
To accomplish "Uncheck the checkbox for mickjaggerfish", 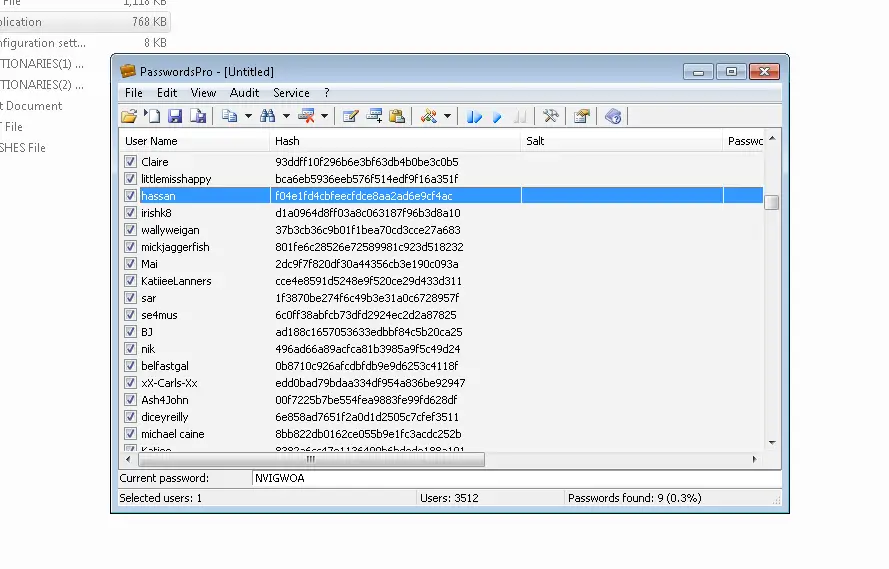I will (x=130, y=247).
